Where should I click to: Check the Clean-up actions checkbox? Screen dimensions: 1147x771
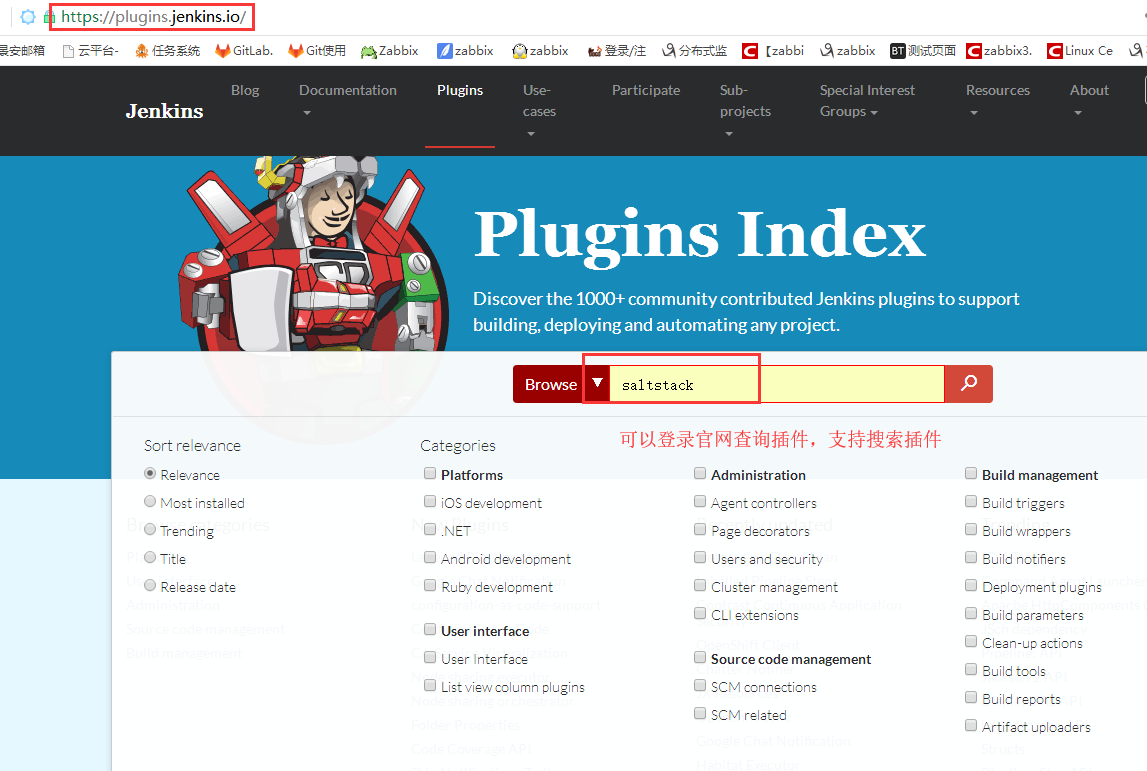coord(971,641)
